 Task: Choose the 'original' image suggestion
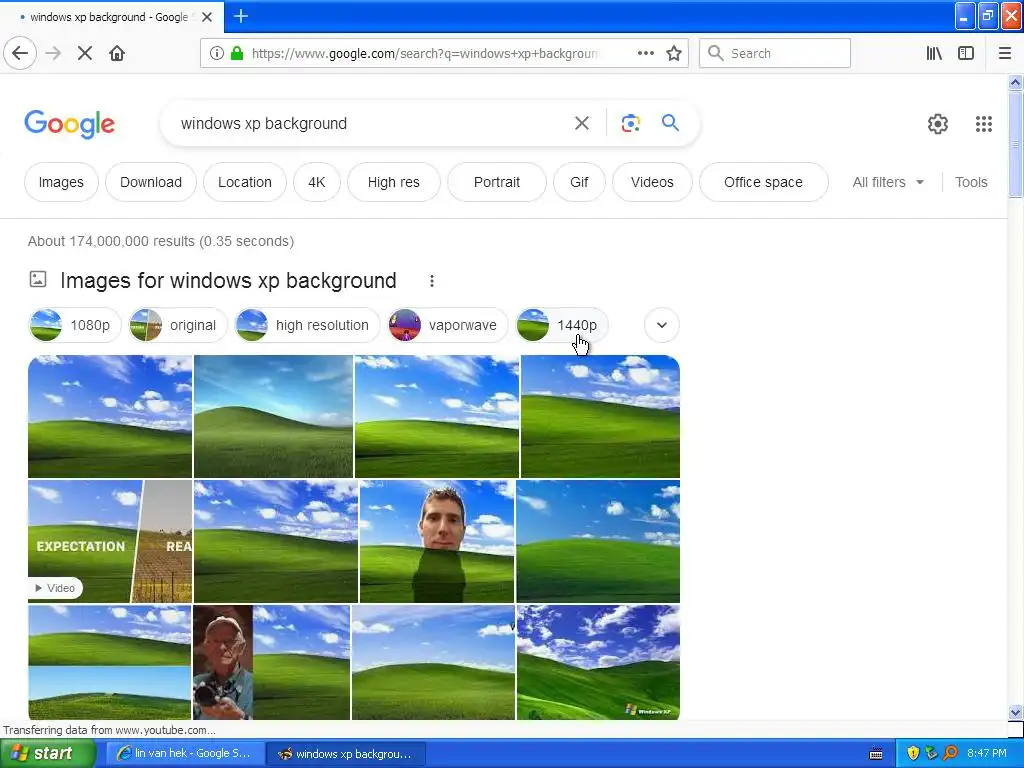[x=178, y=325]
